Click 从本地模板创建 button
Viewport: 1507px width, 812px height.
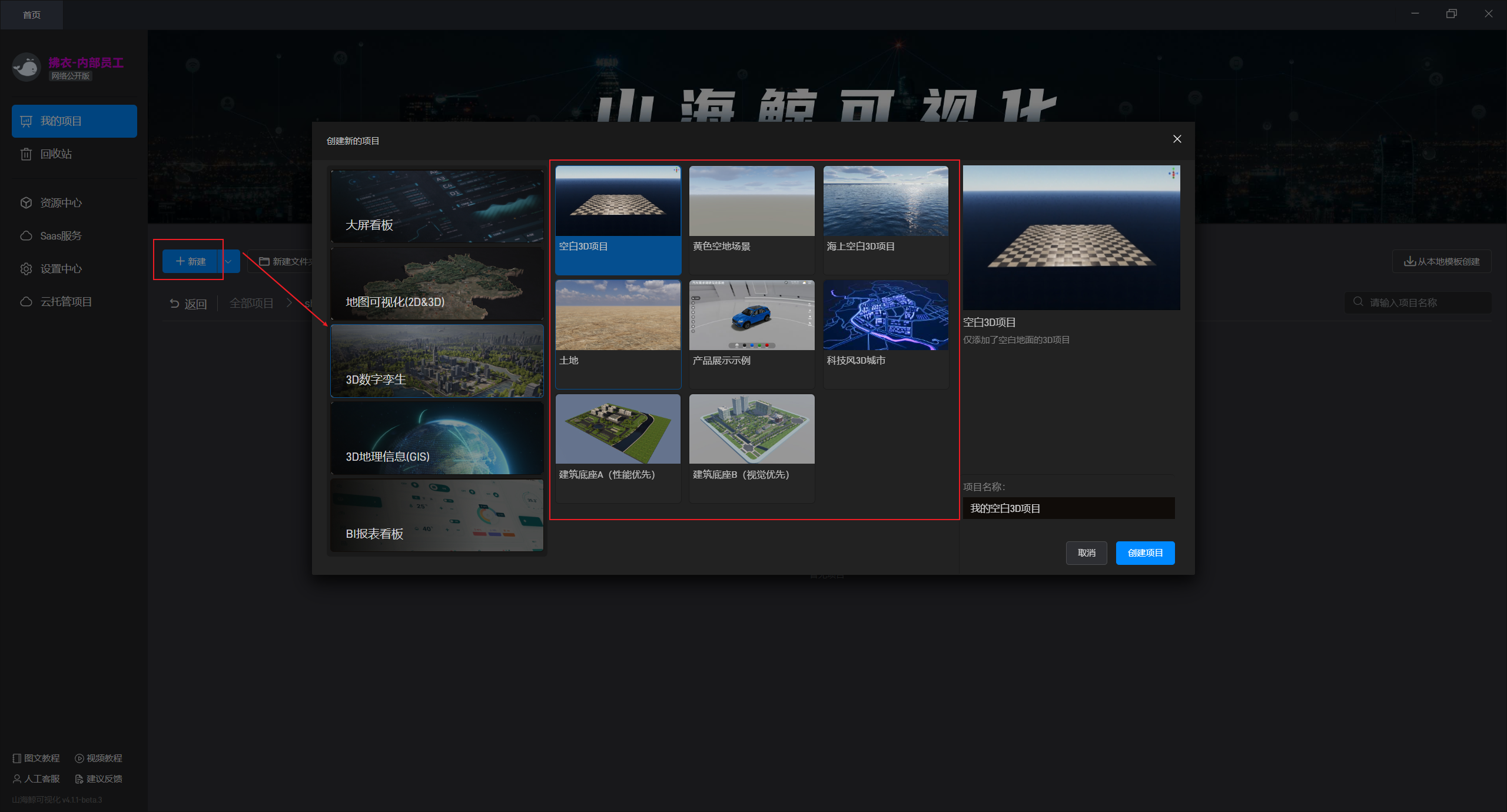coord(1442,262)
